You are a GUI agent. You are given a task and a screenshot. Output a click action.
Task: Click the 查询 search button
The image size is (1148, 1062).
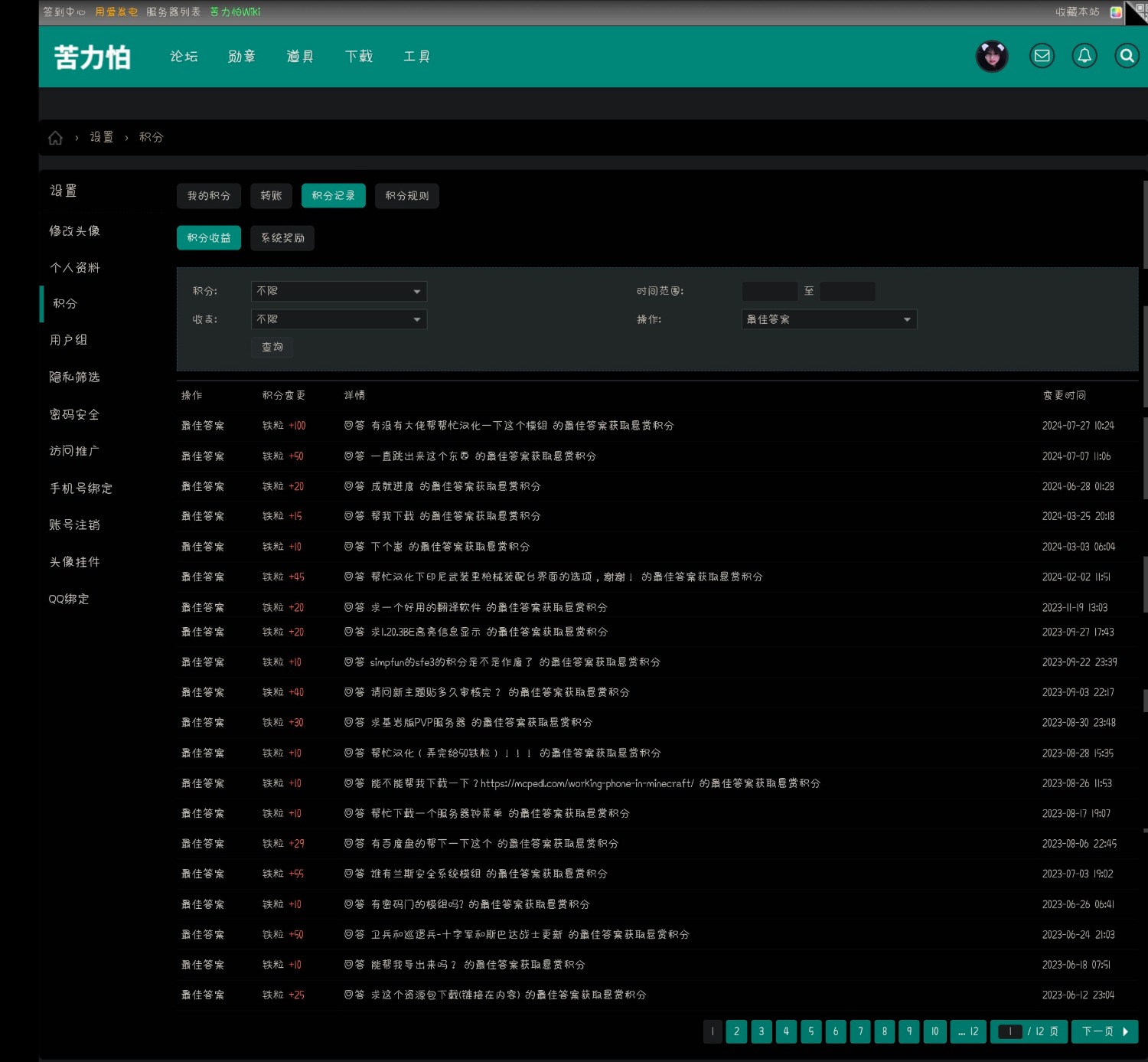(x=272, y=348)
